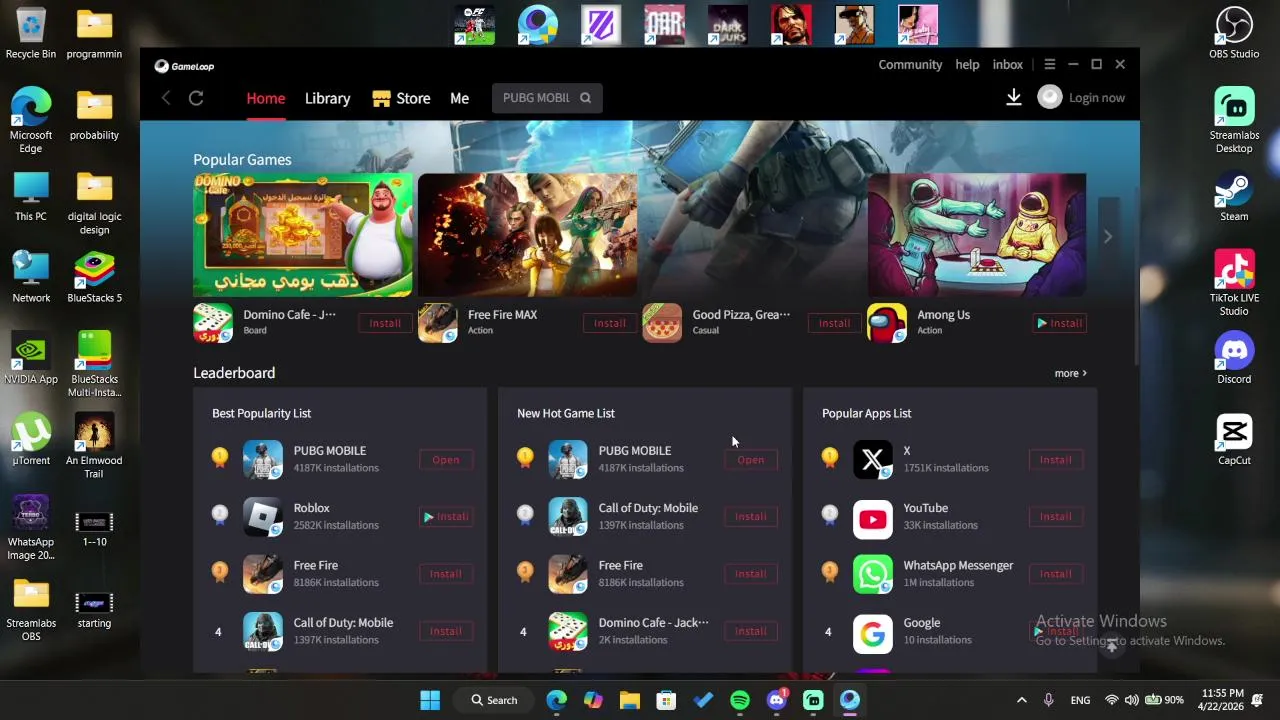This screenshot has height=720, width=1280.
Task: Install Roblox in Best Popularity List
Action: (446, 517)
